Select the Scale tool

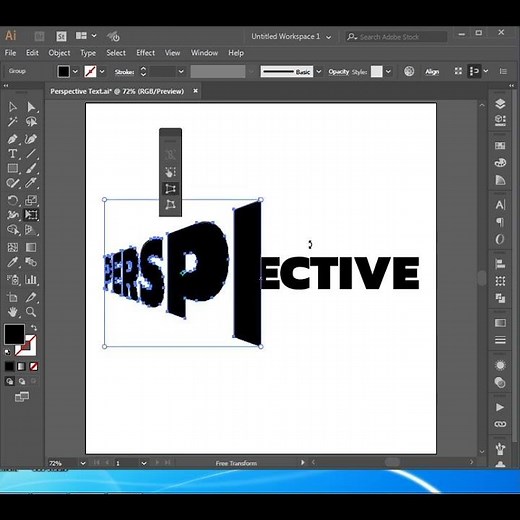31,200
